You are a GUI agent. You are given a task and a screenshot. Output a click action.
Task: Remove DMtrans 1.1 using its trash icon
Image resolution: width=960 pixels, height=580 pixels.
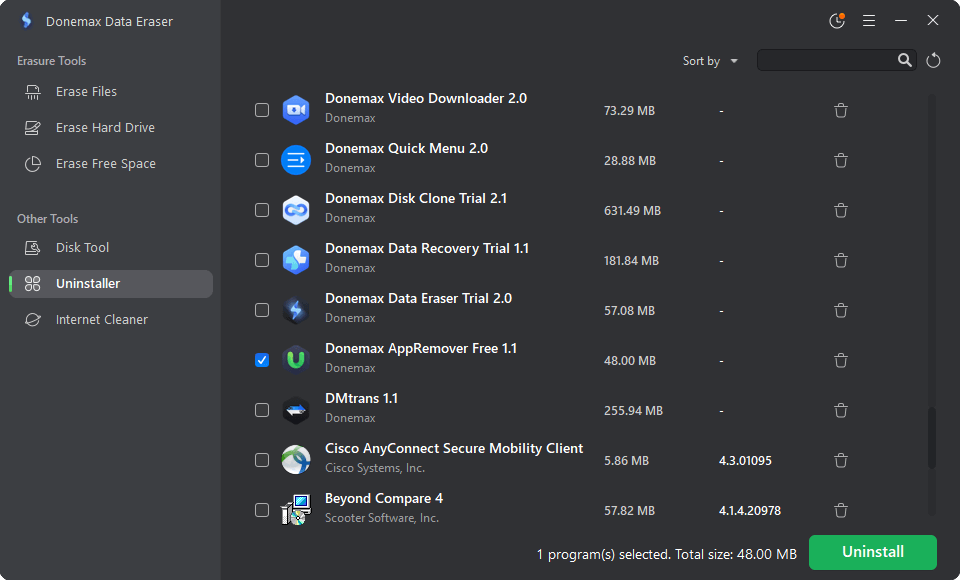point(841,410)
